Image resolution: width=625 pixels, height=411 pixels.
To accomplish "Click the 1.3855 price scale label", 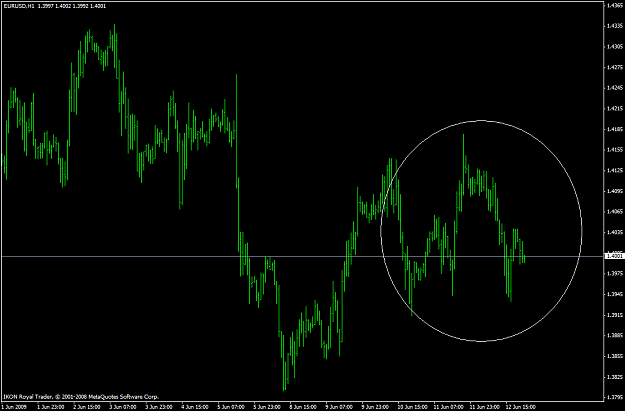I will [615, 356].
